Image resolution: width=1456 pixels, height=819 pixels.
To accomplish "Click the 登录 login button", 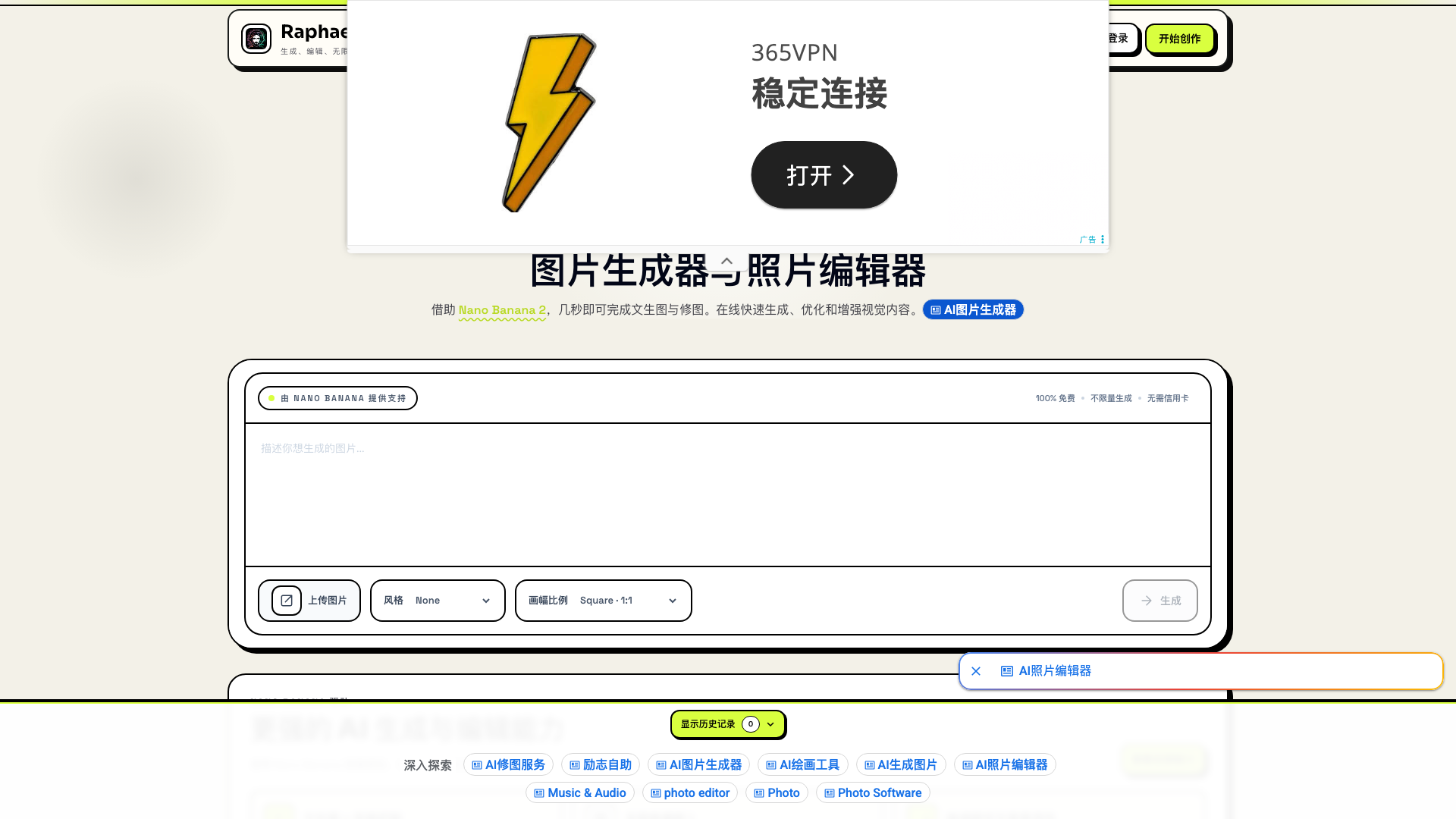I will [1120, 39].
